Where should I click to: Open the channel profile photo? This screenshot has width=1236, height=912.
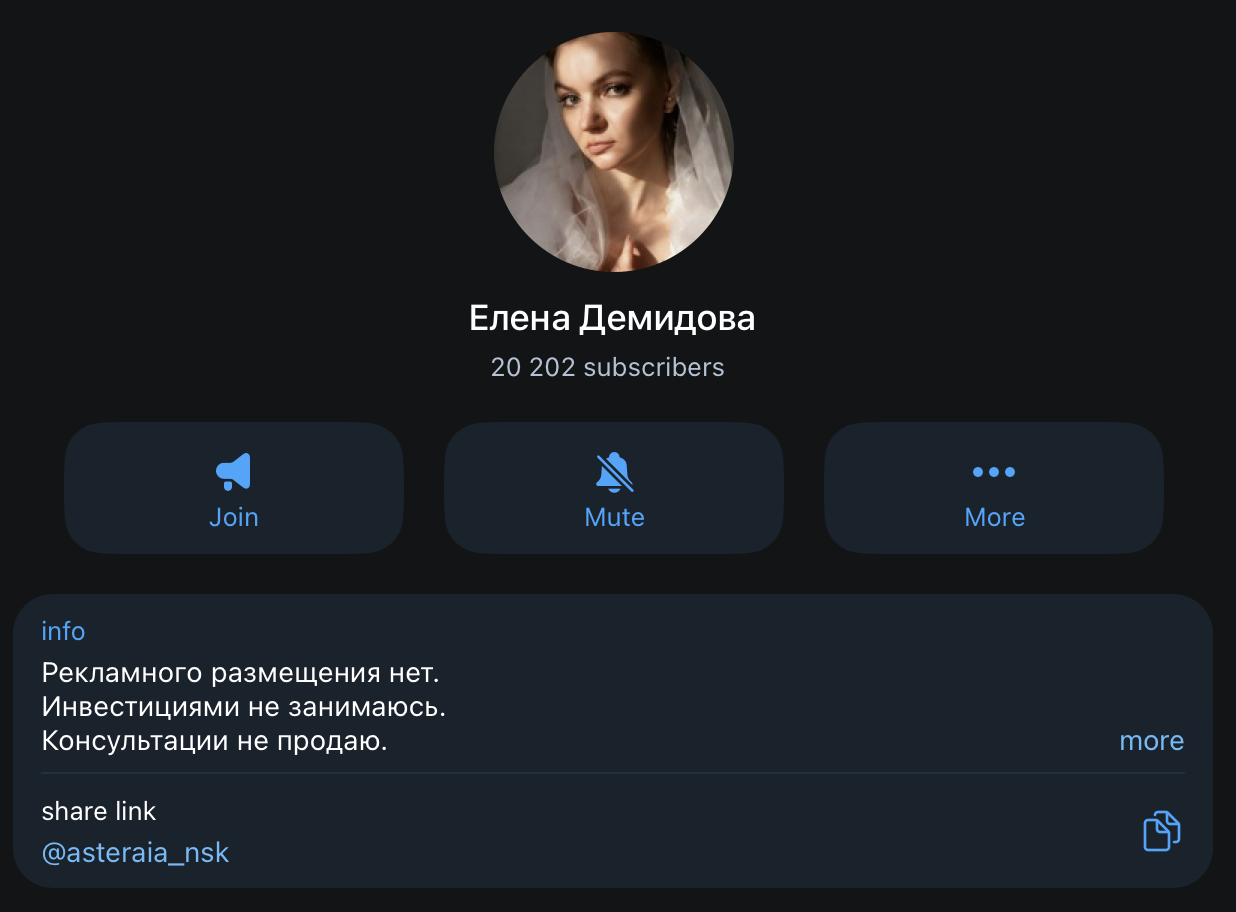point(614,152)
